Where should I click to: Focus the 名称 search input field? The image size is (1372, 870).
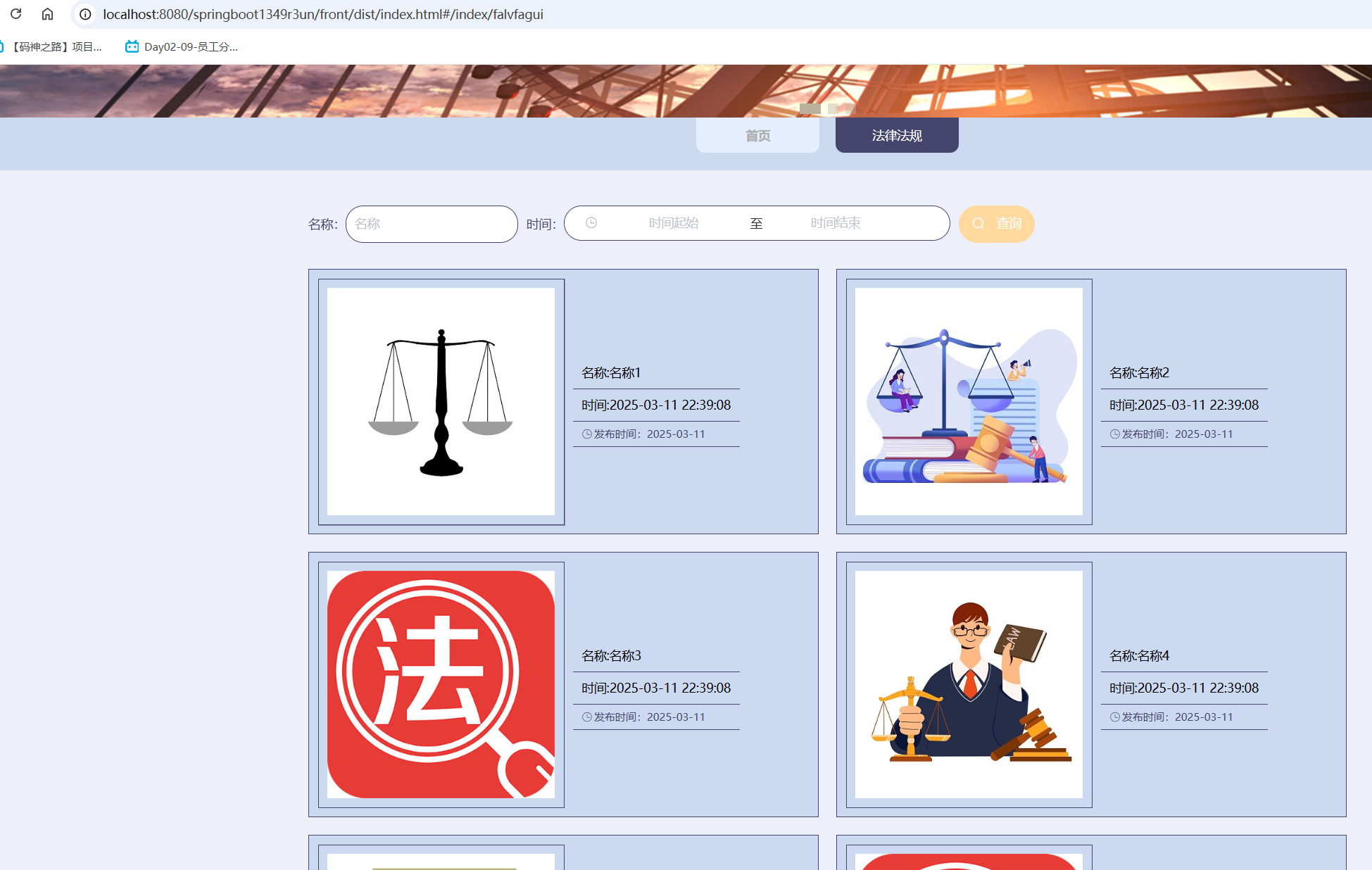pyautogui.click(x=432, y=224)
